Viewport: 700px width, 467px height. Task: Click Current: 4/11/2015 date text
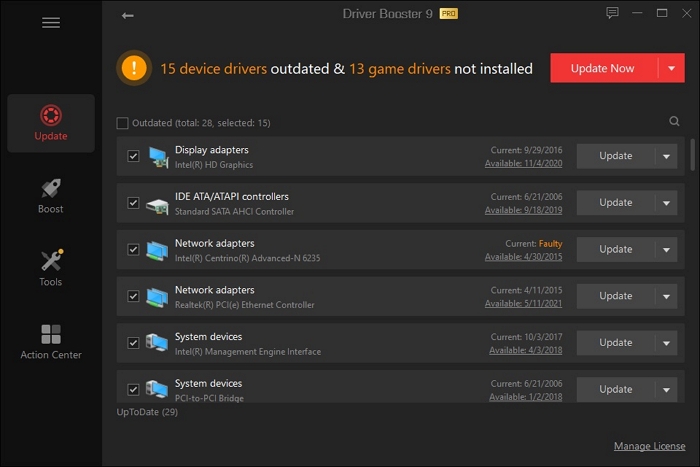[527, 290]
